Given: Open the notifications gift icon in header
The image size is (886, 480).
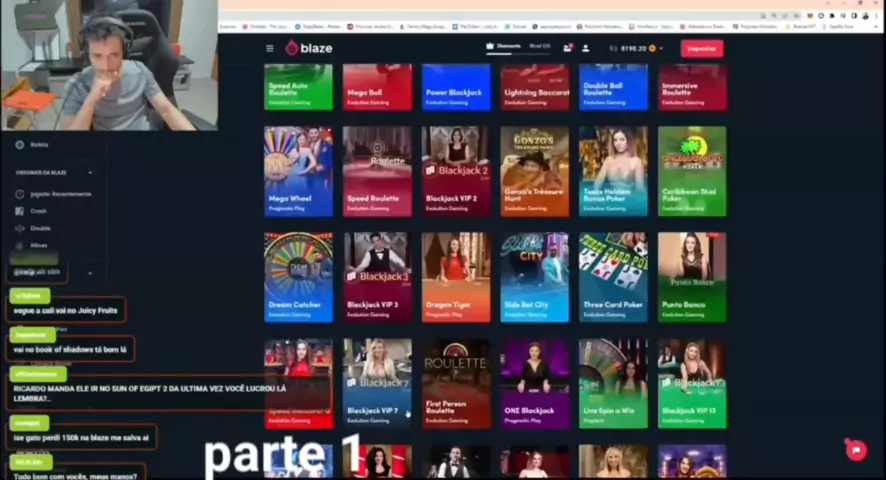Looking at the screenshot, I should [x=568, y=48].
